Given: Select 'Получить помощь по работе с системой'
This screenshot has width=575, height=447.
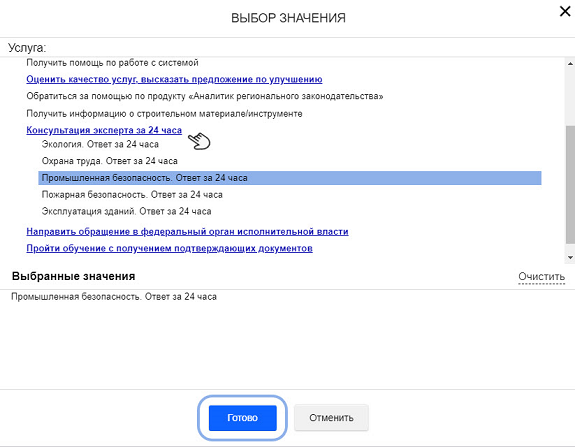Looking at the screenshot, I should (112, 63).
